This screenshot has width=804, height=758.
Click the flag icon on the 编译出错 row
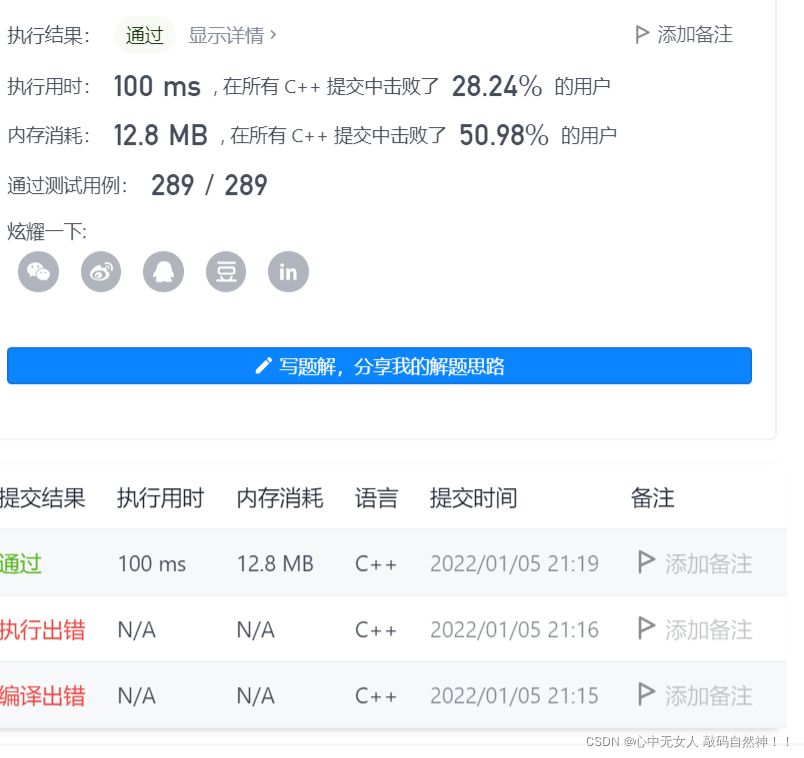click(x=647, y=695)
